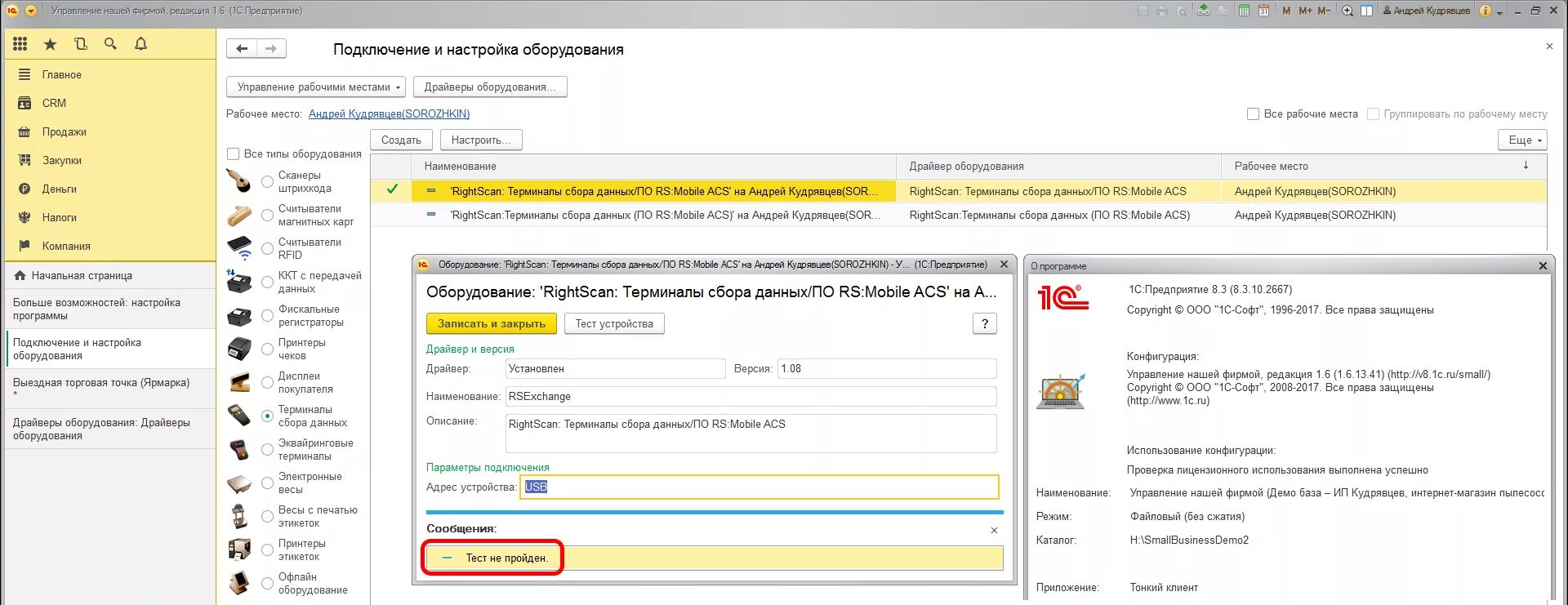Click the M+ memory add button

click(x=1305, y=11)
